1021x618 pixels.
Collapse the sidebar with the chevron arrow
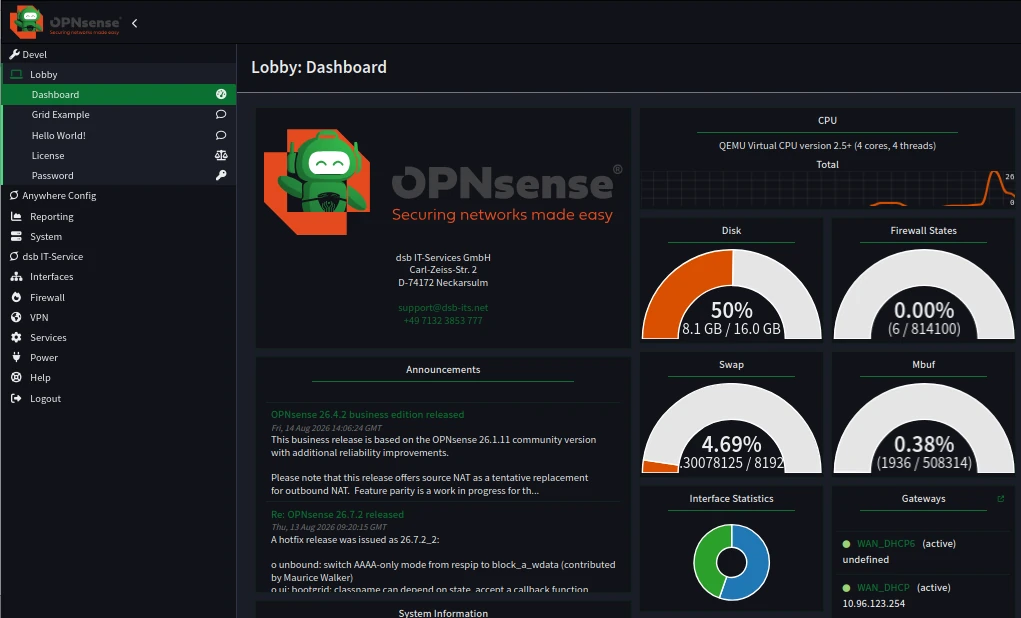pyautogui.click(x=135, y=23)
